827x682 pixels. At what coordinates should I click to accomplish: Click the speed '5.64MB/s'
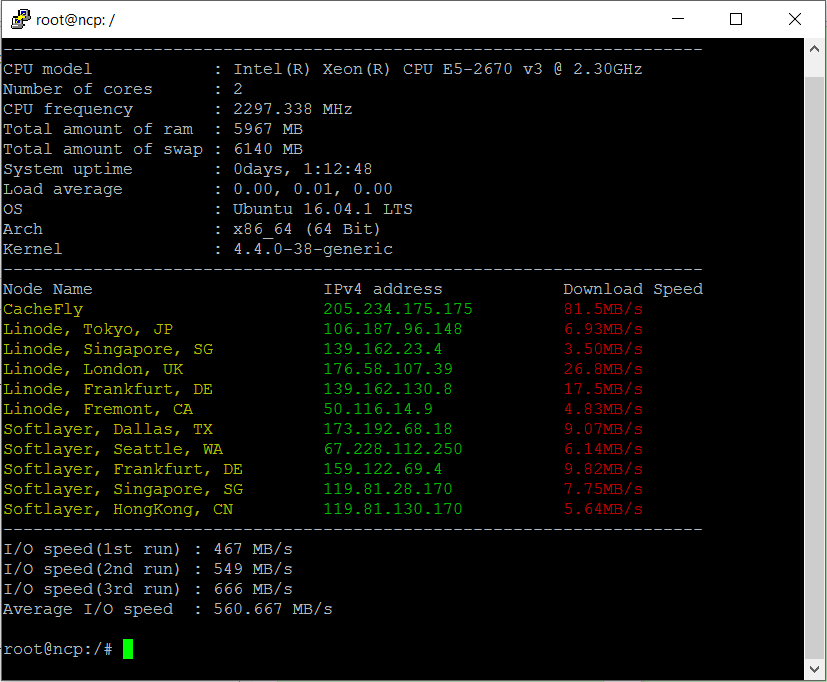(603, 510)
